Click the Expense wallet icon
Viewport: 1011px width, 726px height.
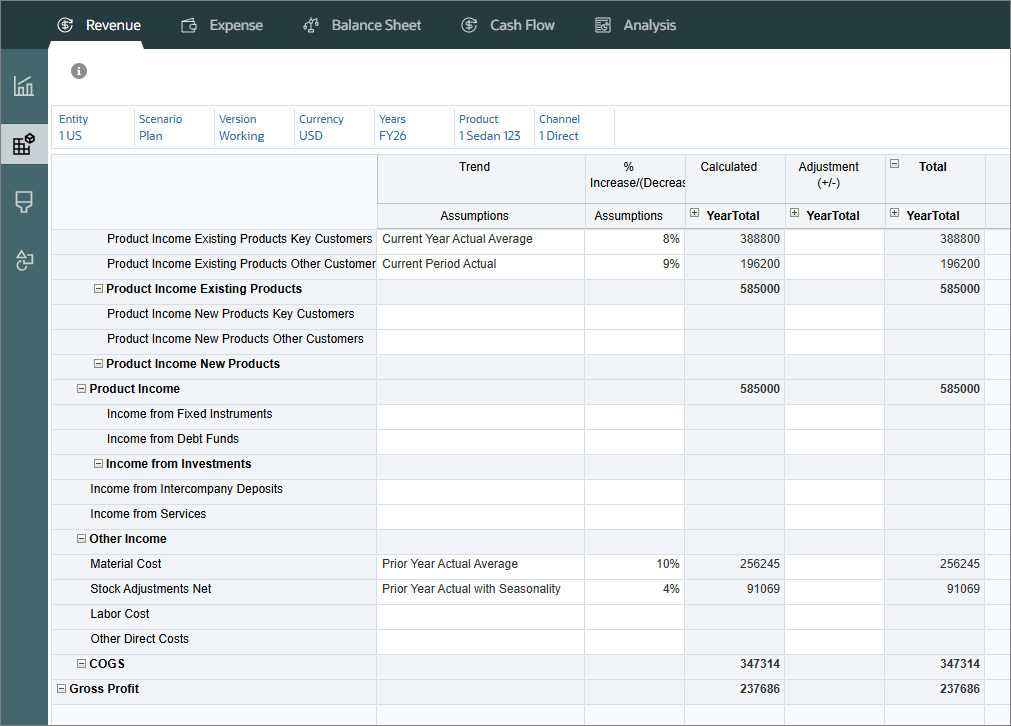coord(189,25)
